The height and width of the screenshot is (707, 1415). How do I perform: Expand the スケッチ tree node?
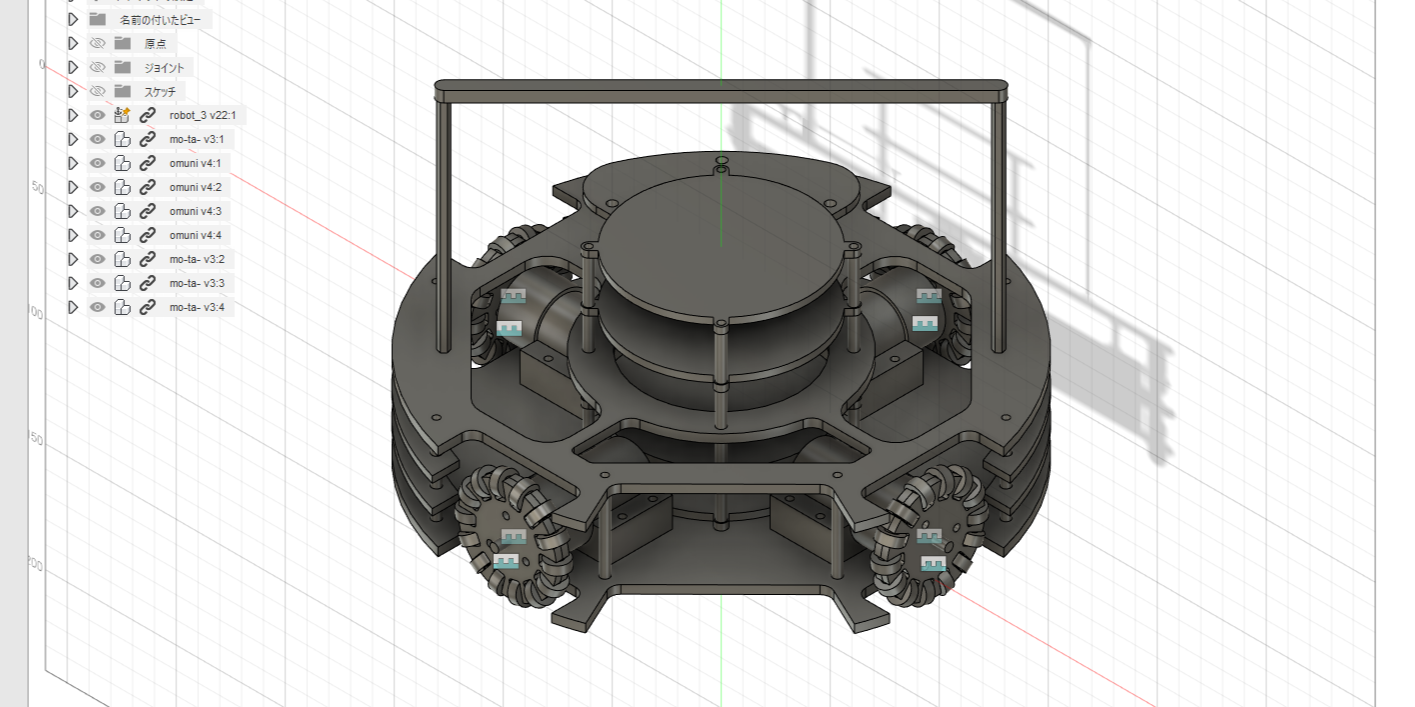pyautogui.click(x=73, y=91)
